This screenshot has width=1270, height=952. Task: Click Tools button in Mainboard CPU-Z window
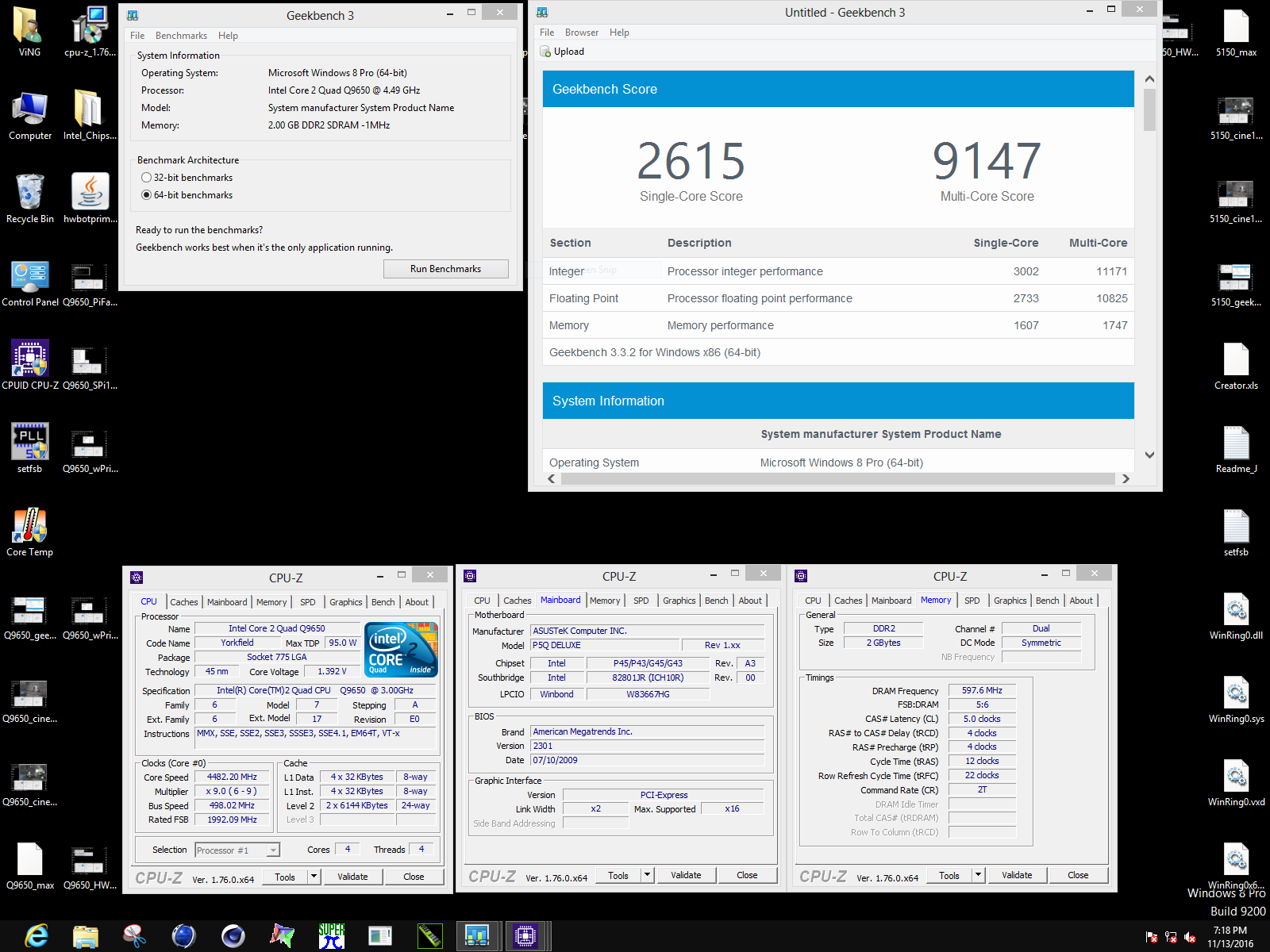click(618, 875)
